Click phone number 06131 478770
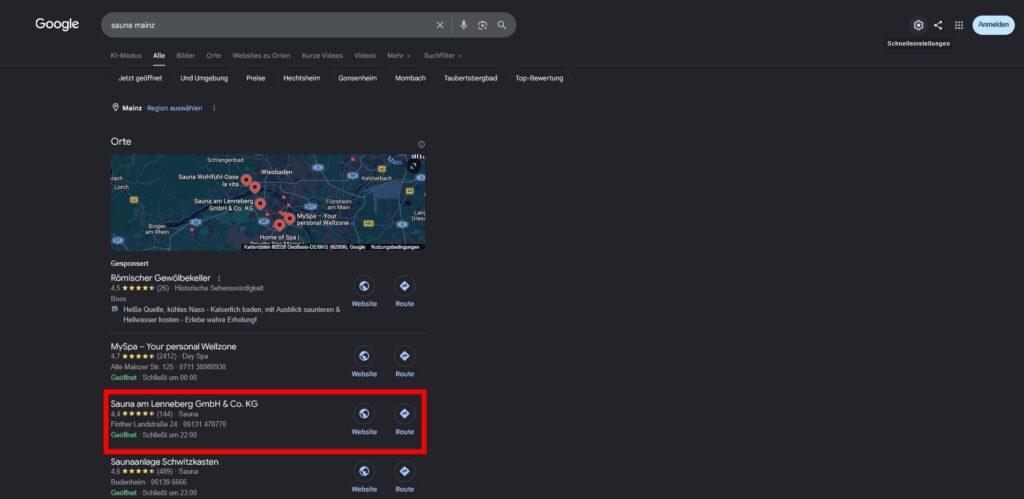This screenshot has height=499, width=1024. [205, 425]
